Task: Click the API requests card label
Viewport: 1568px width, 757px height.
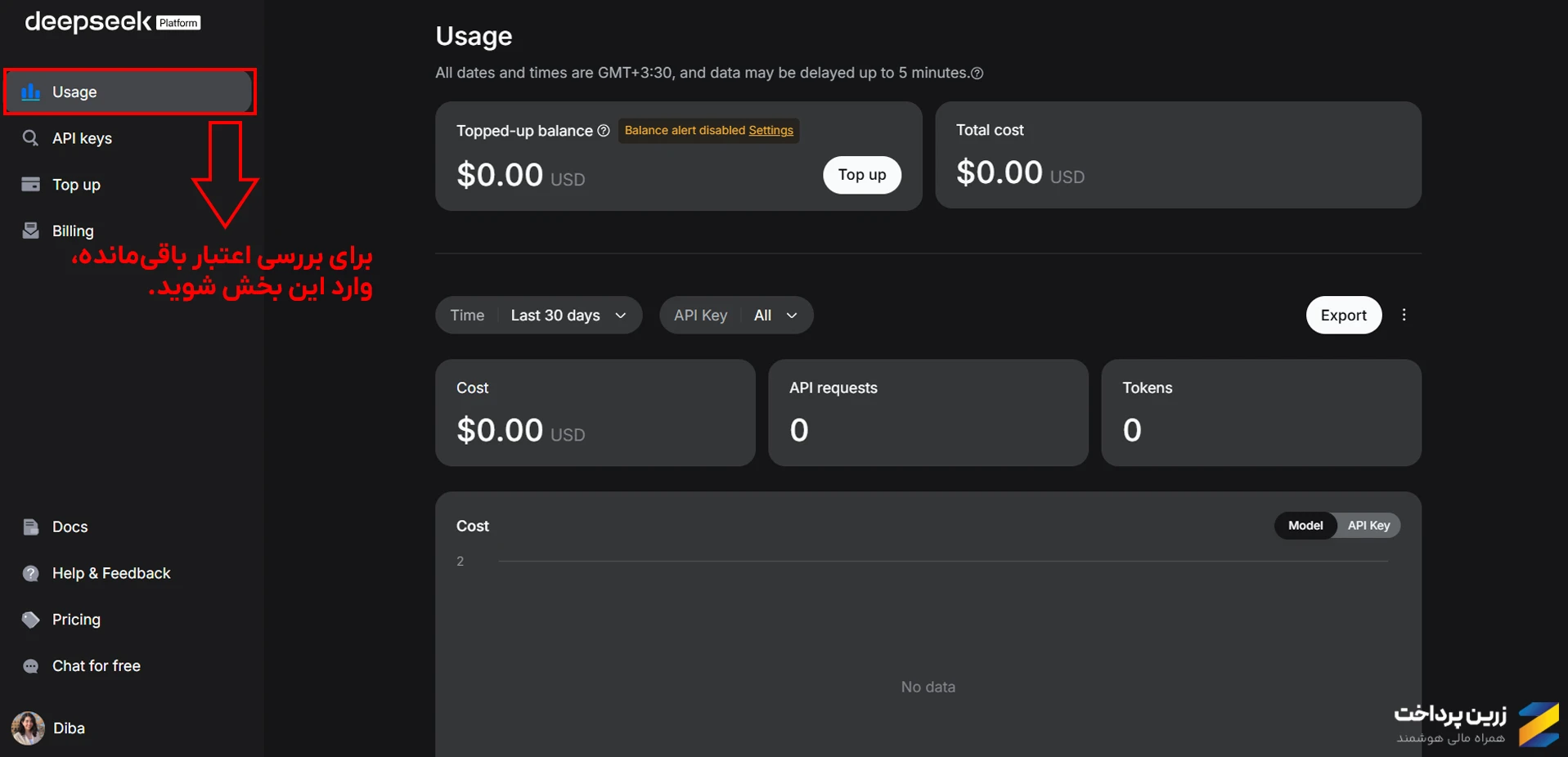Action: tap(833, 387)
